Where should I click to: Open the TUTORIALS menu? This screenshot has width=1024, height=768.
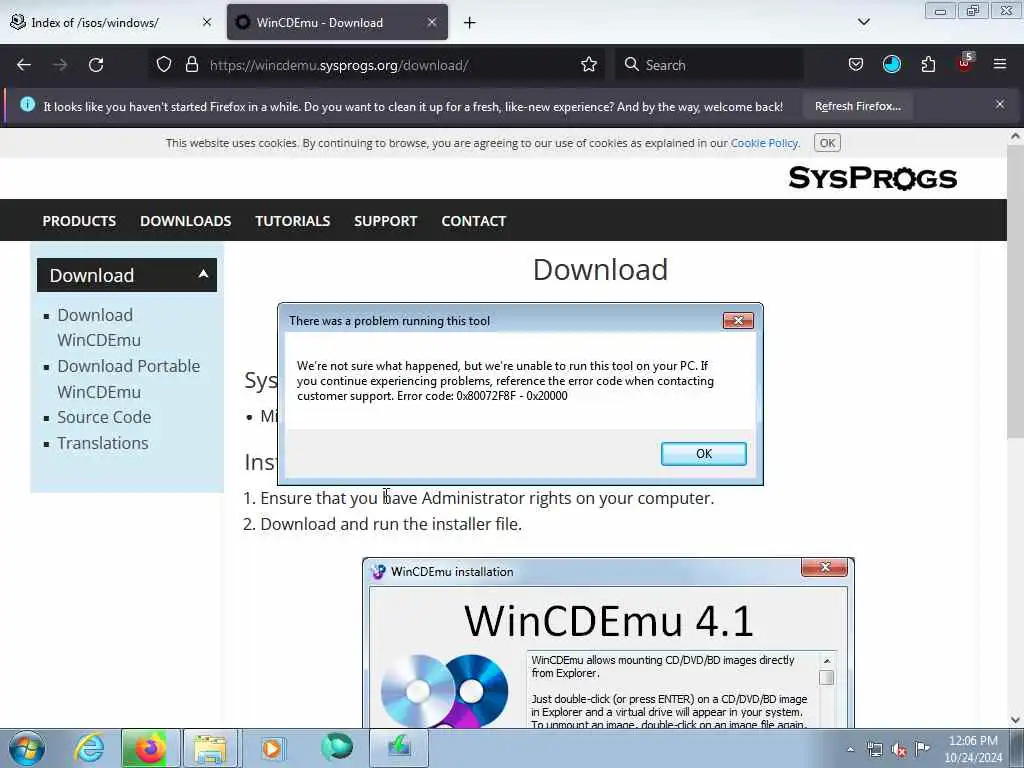click(293, 221)
